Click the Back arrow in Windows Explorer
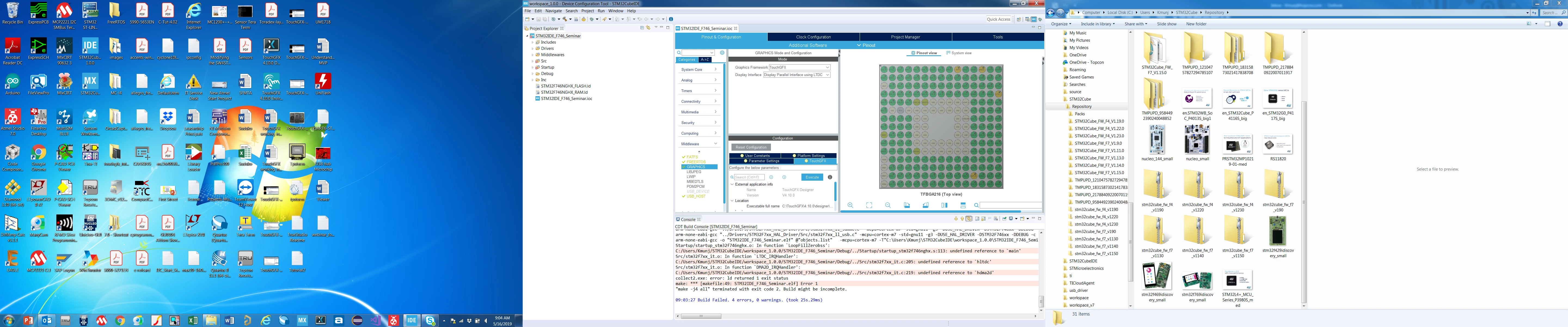This screenshot has width=1568, height=327. point(1051,12)
